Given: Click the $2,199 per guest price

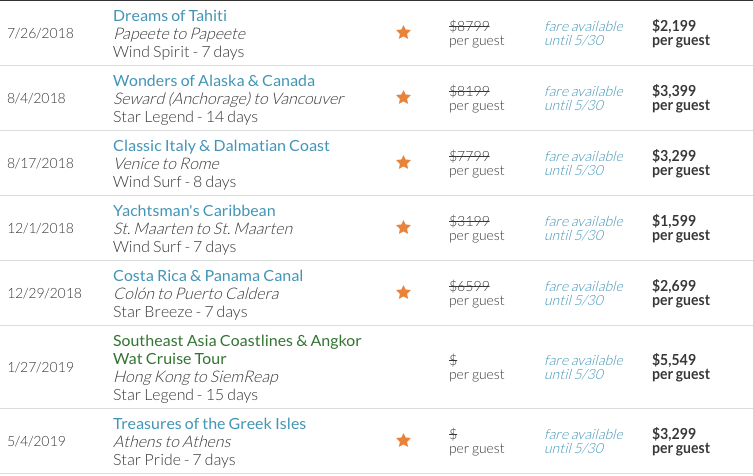Looking at the screenshot, I should tap(680, 33).
